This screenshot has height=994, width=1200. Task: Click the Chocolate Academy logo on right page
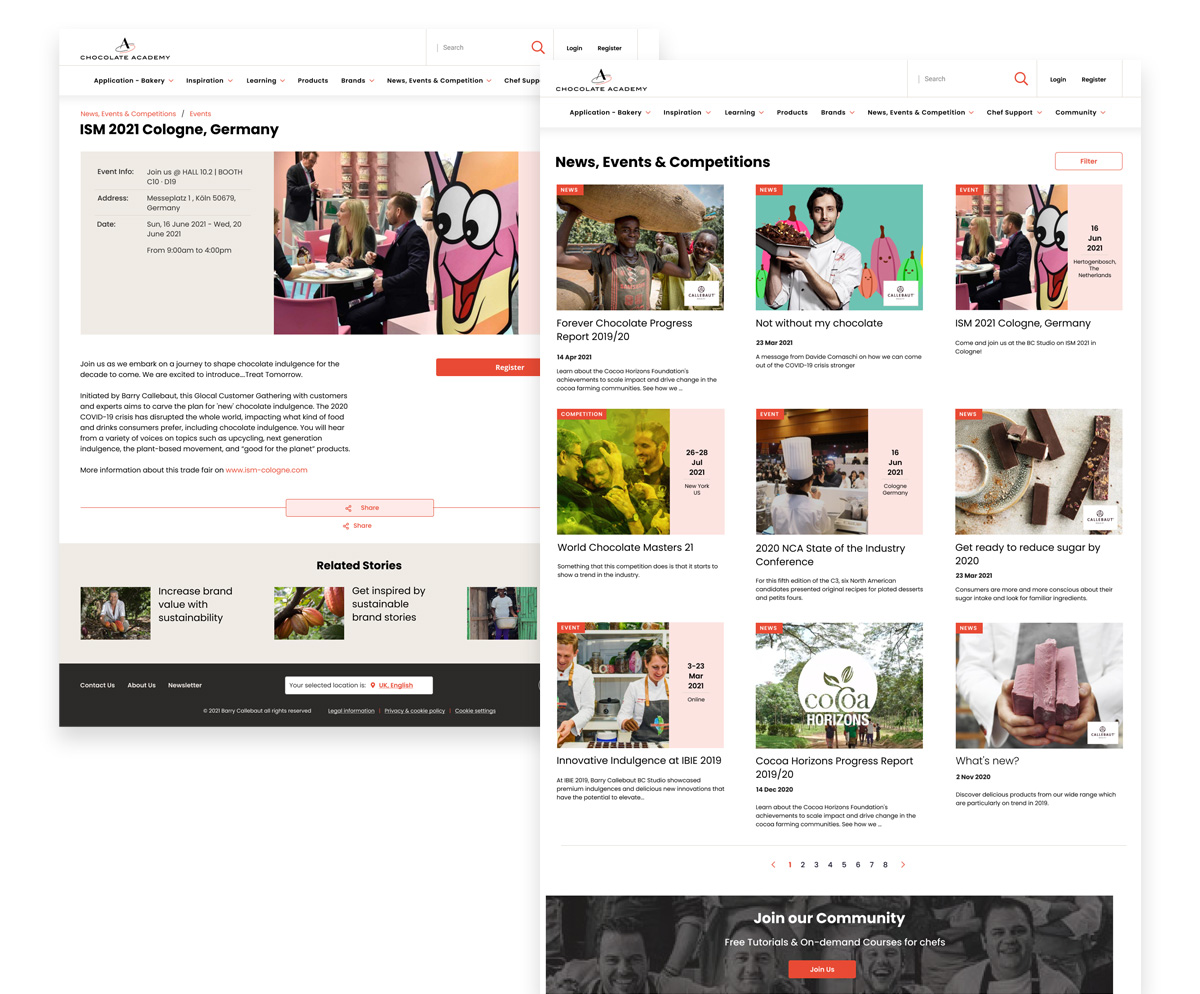tap(601, 80)
